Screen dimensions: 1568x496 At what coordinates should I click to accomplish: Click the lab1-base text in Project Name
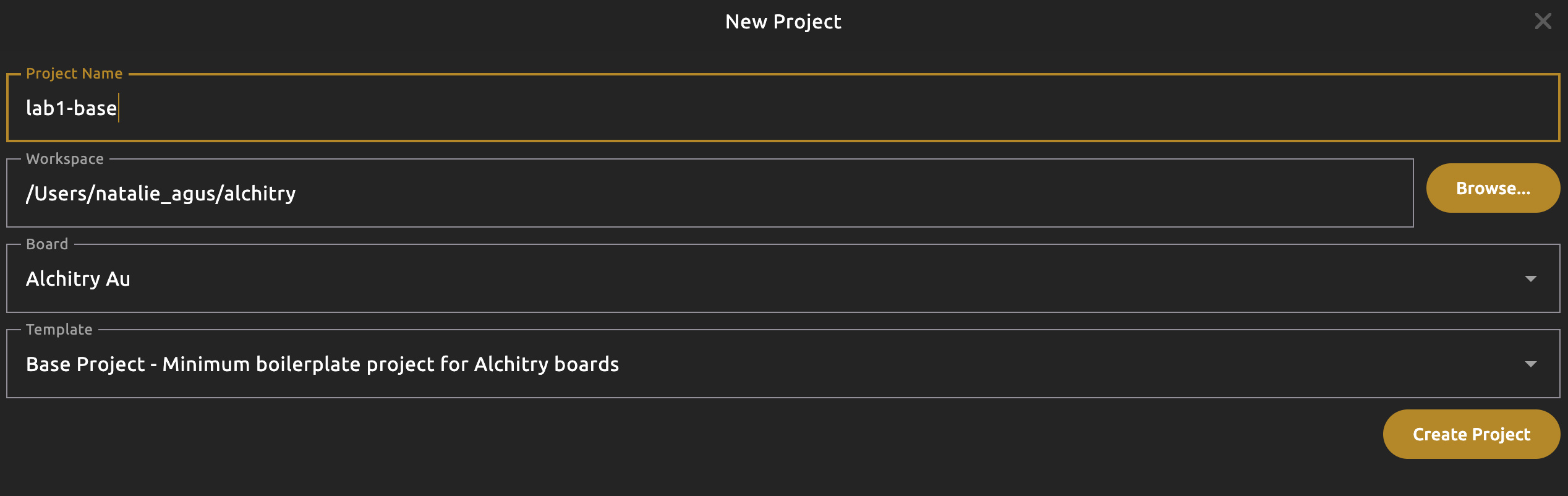[71, 108]
